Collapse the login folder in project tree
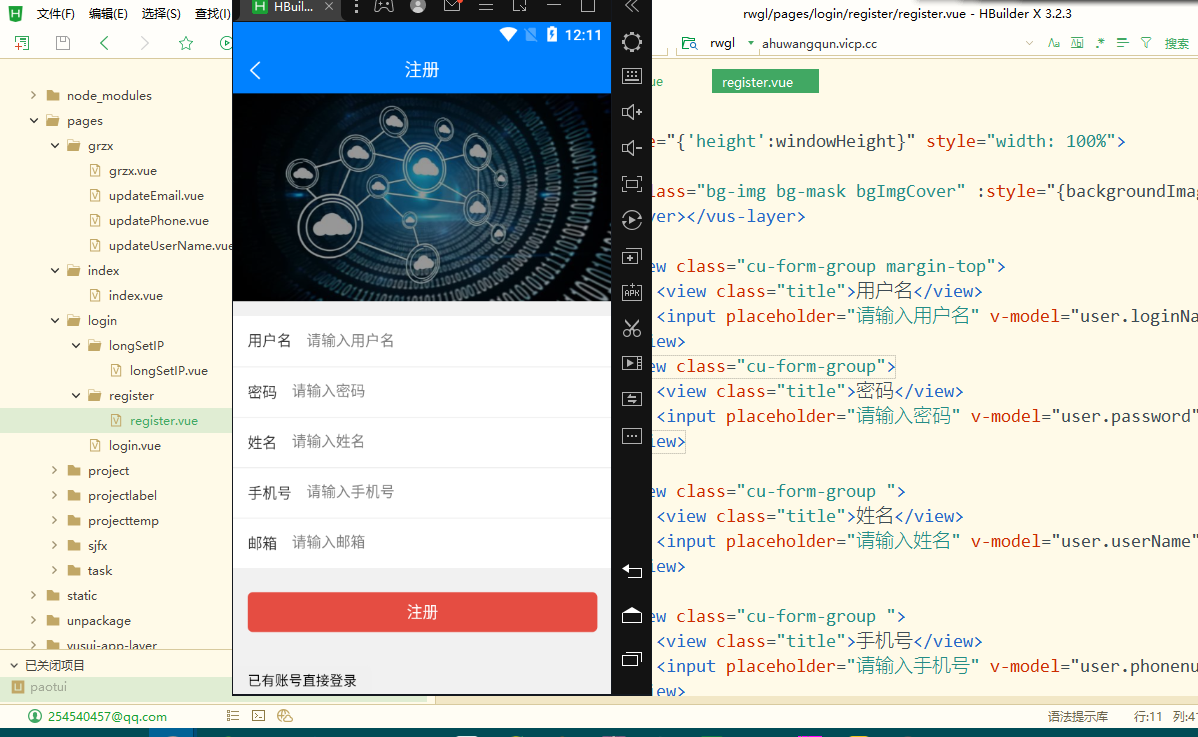This screenshot has width=1198, height=737. click(x=57, y=320)
